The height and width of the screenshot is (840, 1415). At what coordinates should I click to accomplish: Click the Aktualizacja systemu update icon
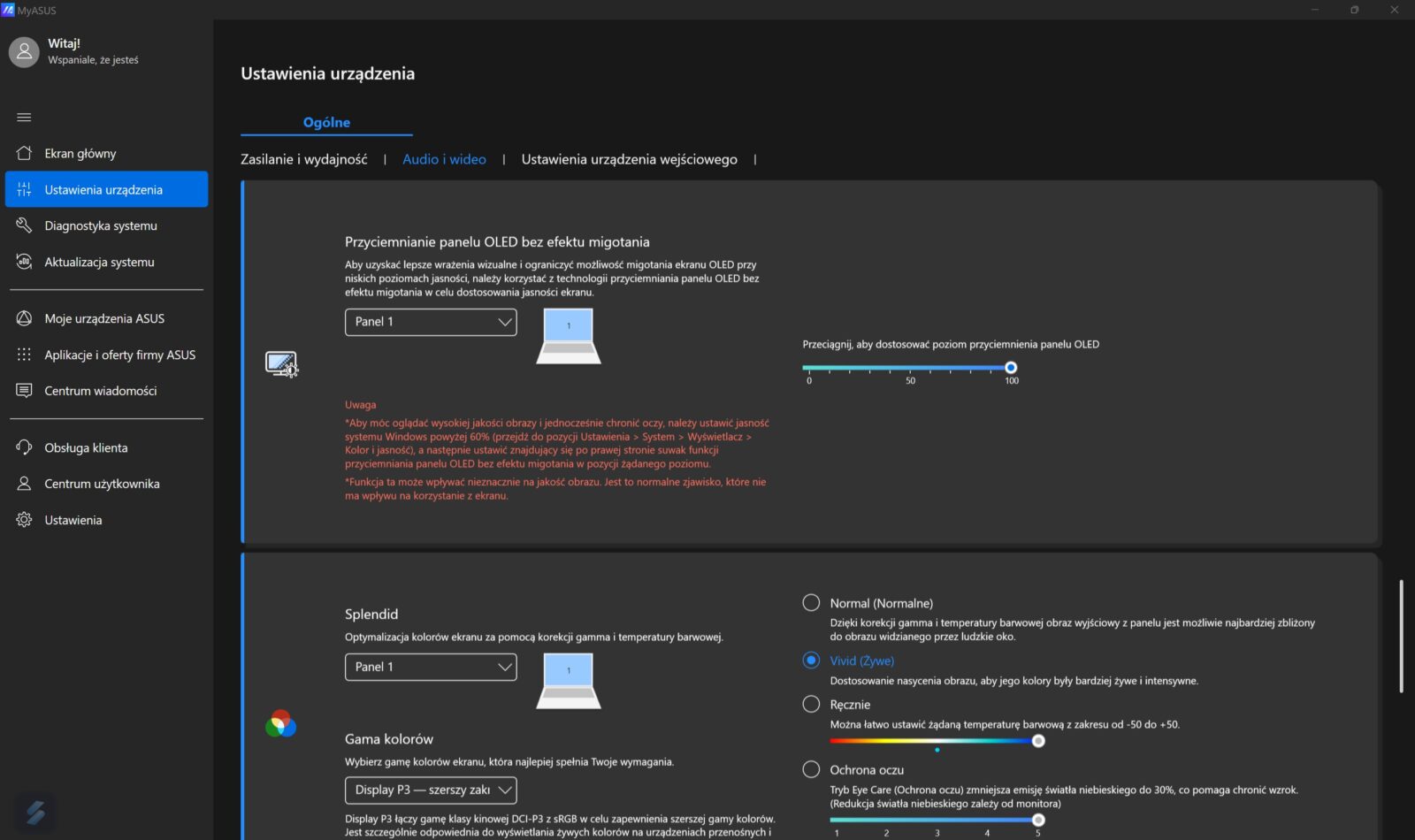(x=24, y=262)
